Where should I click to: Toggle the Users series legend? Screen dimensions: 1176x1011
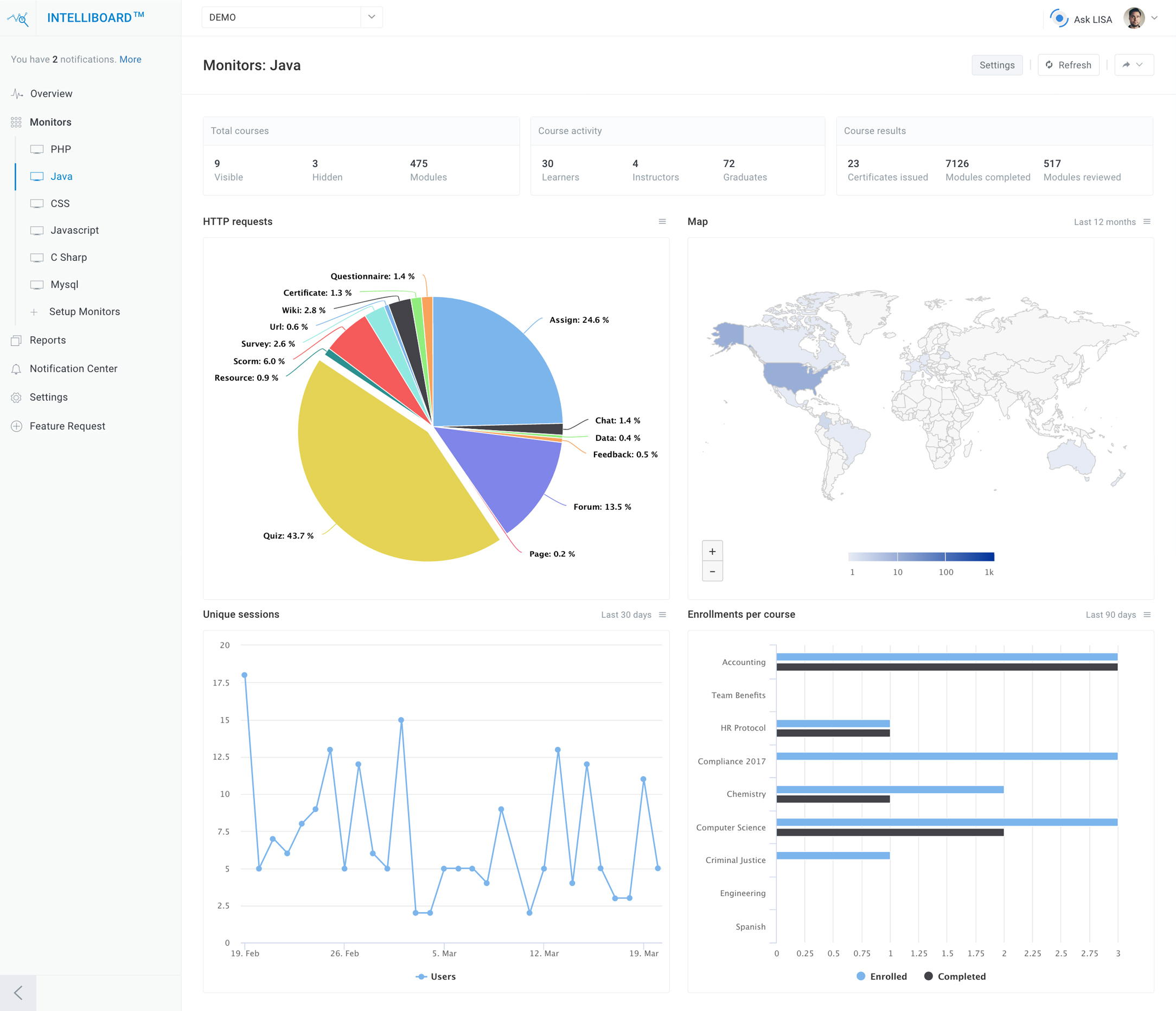[x=436, y=976]
